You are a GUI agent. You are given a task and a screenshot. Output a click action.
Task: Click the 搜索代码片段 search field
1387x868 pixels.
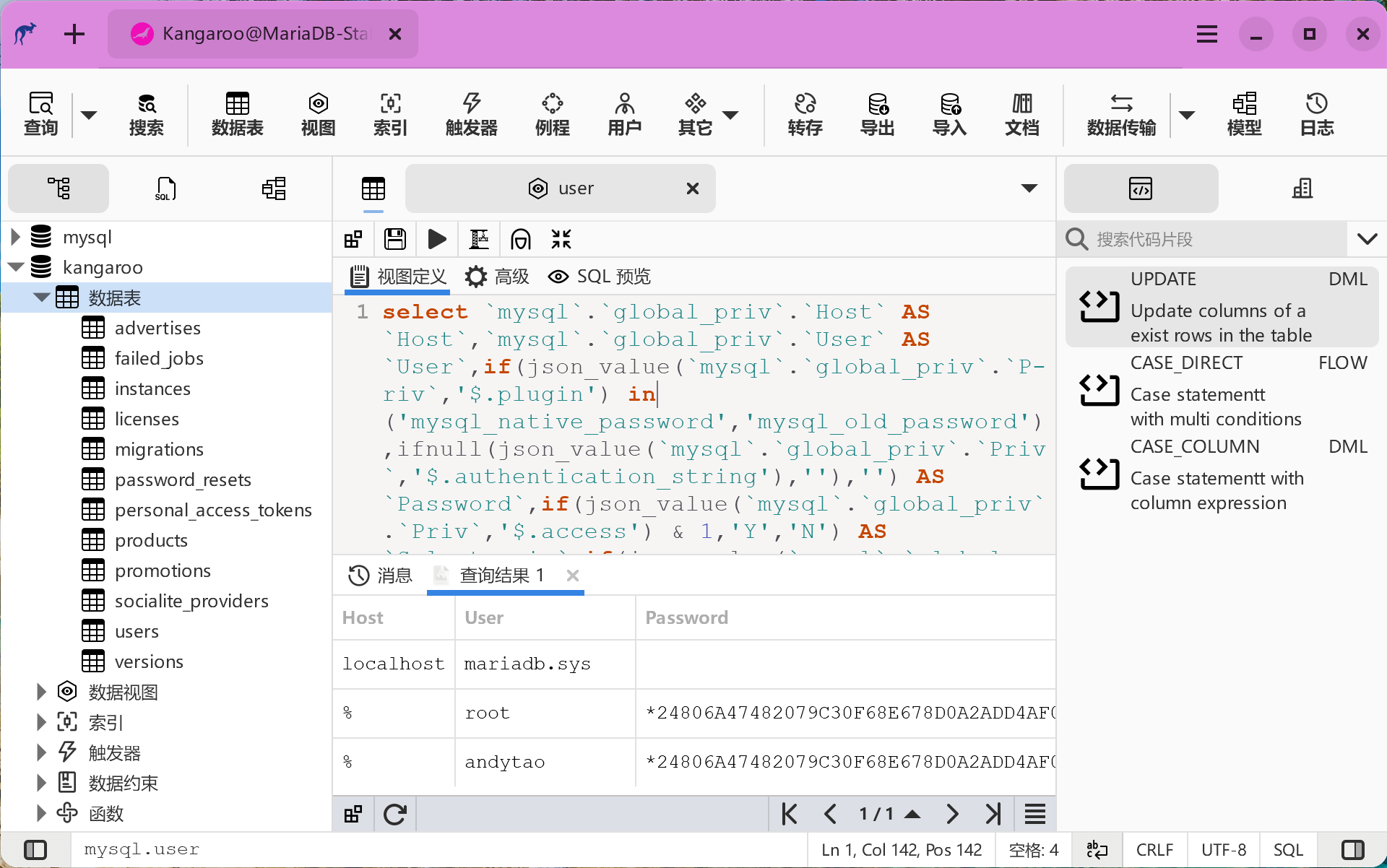(1214, 239)
